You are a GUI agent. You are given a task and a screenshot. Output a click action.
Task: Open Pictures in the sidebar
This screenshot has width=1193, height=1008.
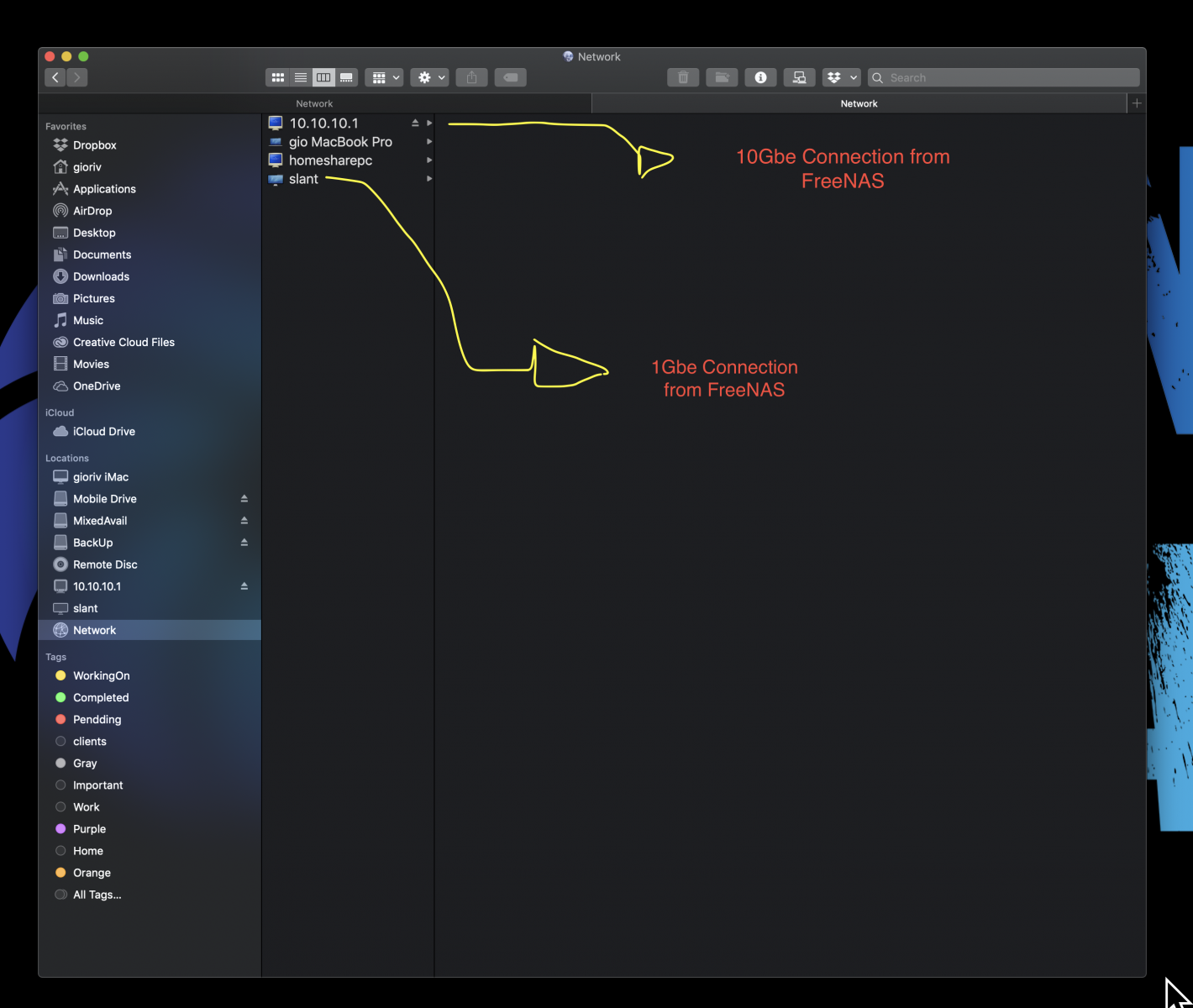(x=150, y=298)
